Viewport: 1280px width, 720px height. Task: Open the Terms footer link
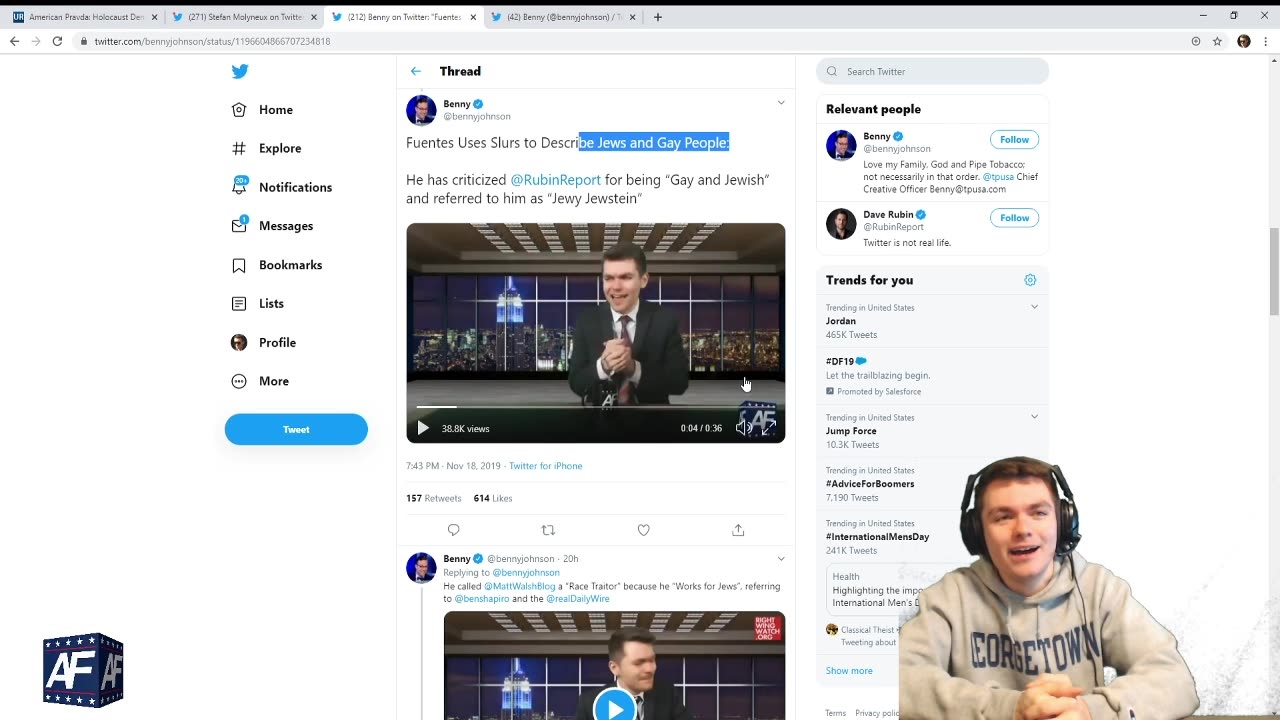[x=835, y=713]
